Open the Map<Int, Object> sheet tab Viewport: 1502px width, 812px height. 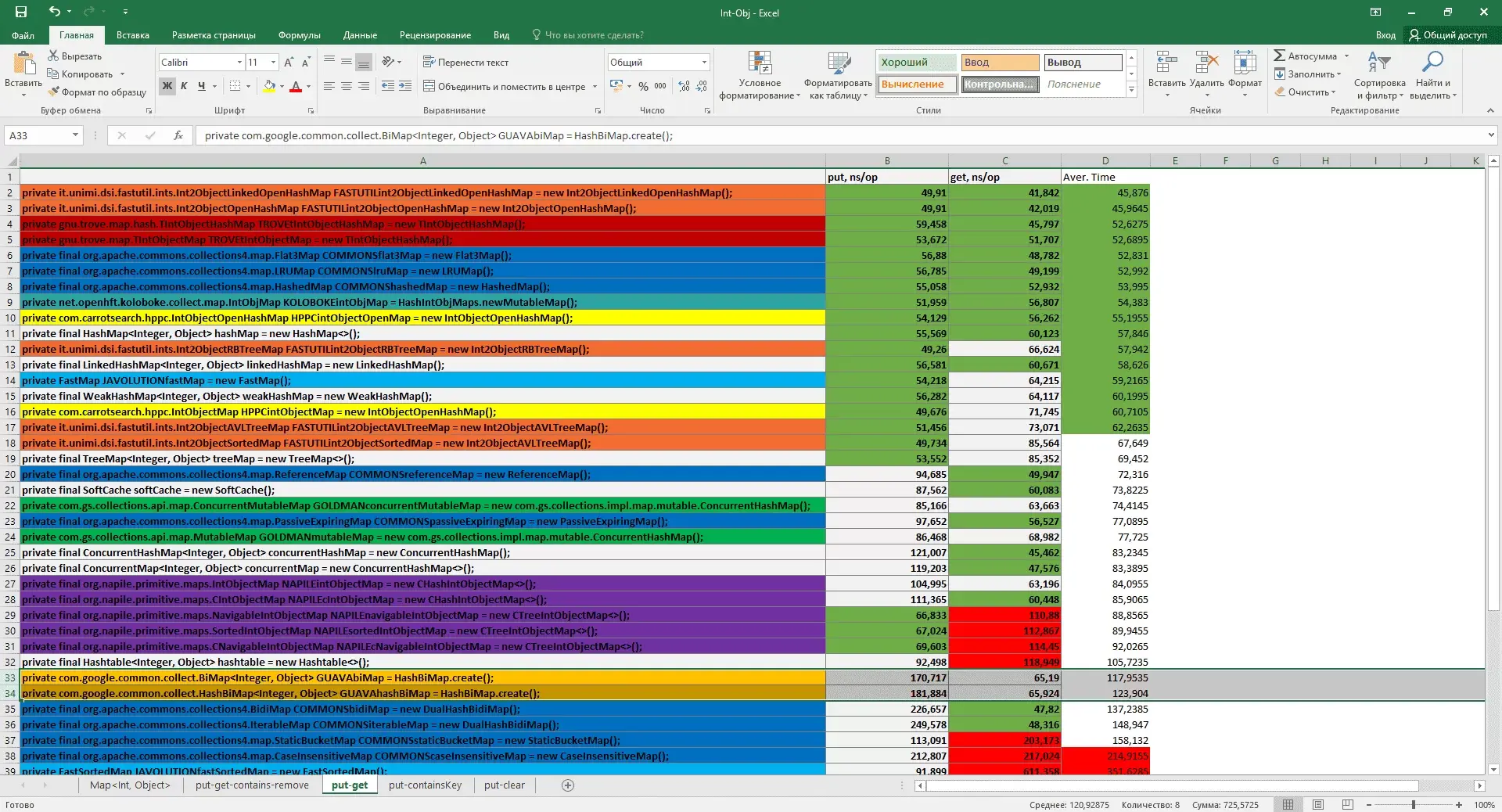click(x=130, y=785)
